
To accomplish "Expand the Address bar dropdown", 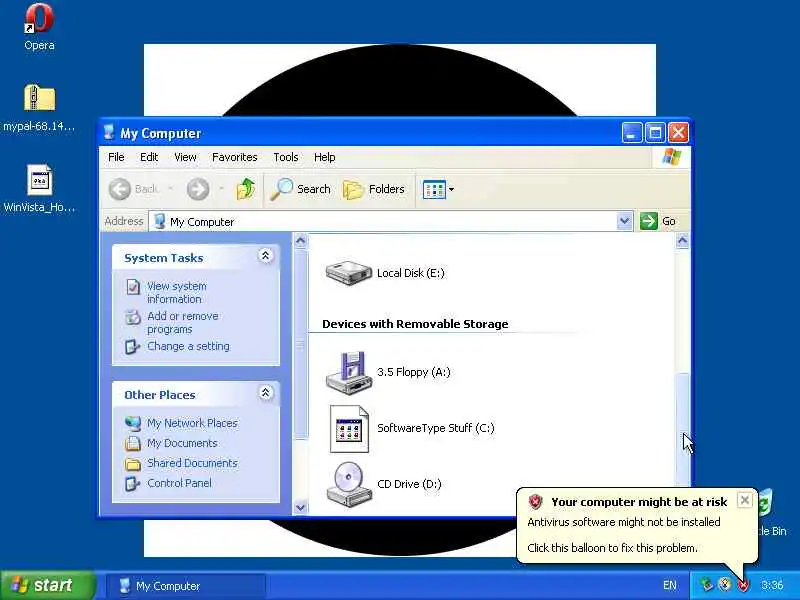I will [624, 221].
